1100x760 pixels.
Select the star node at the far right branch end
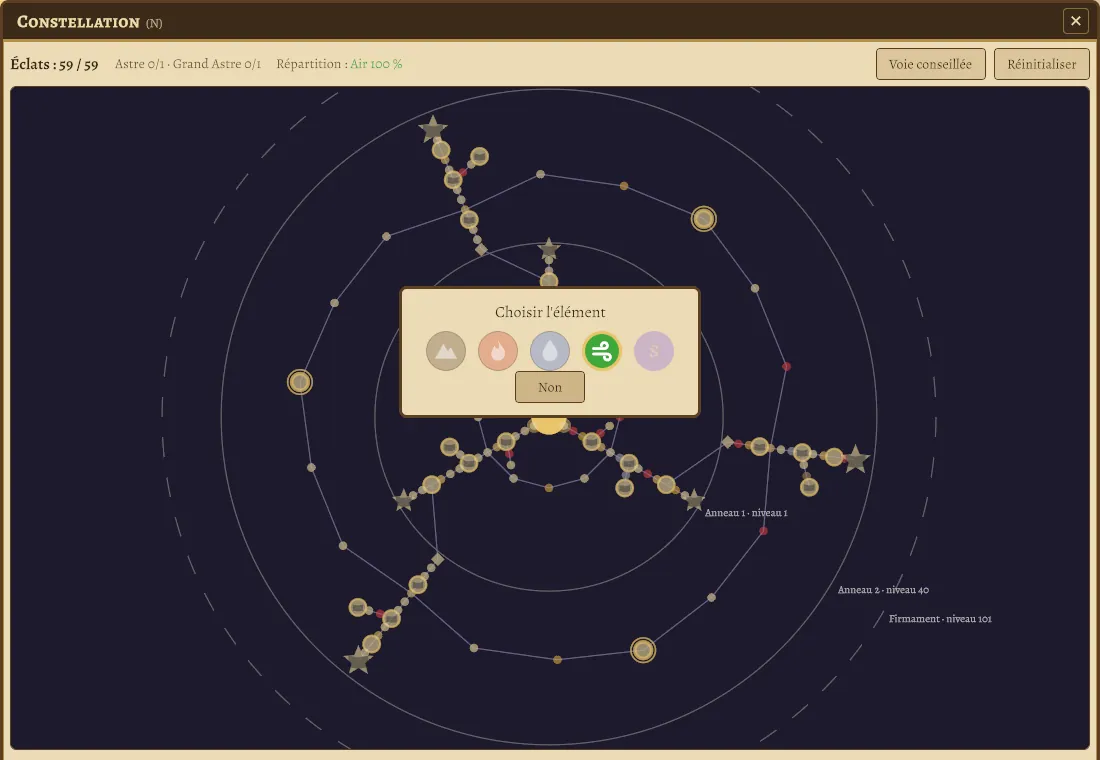pyautogui.click(x=856, y=460)
